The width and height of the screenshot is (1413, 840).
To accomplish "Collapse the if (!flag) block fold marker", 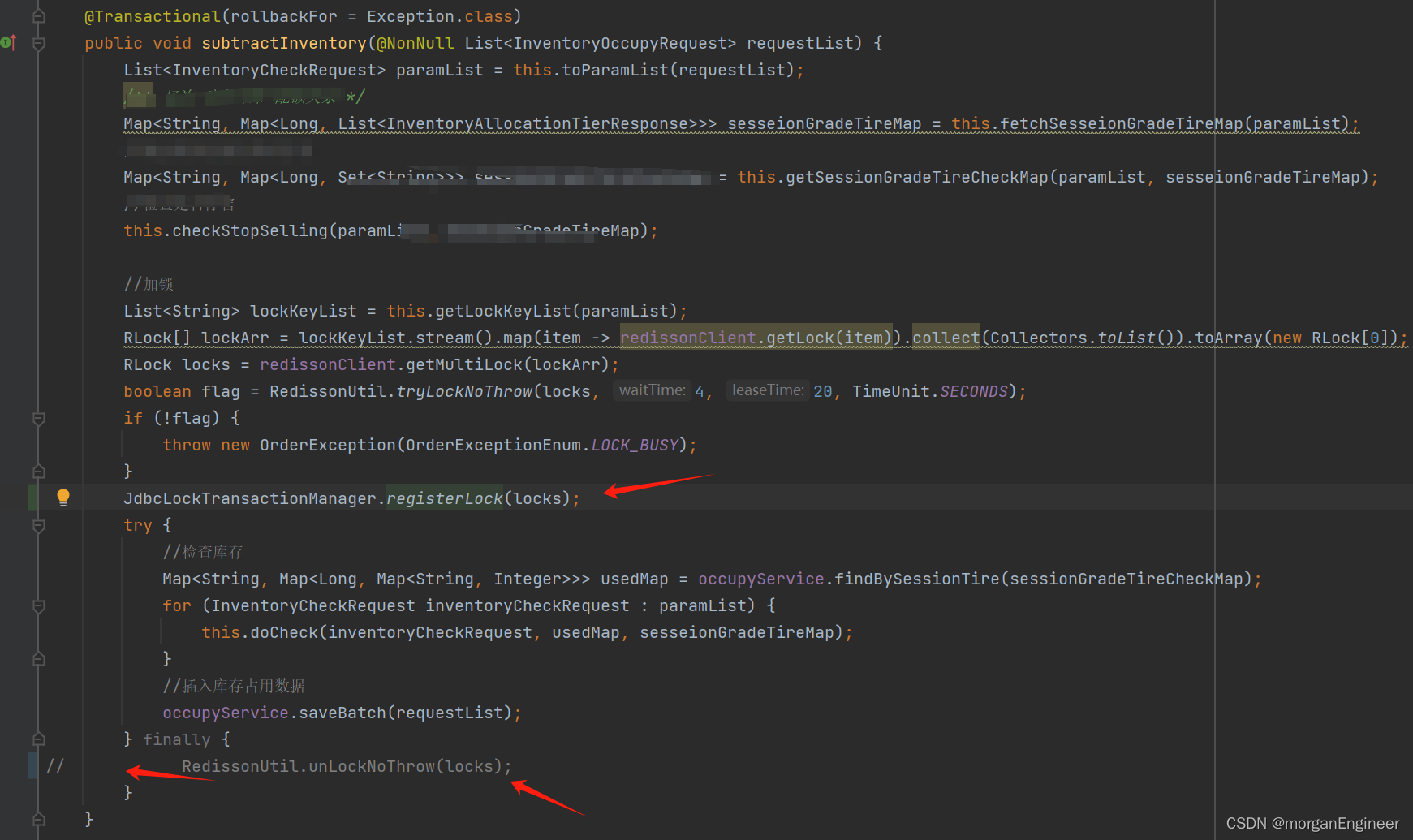I will point(38,418).
